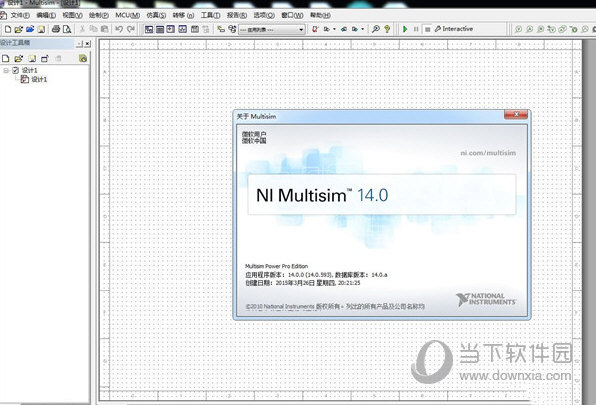Click Open icon in Design Toolbox panel
The width and height of the screenshot is (596, 405).
(x=18, y=59)
